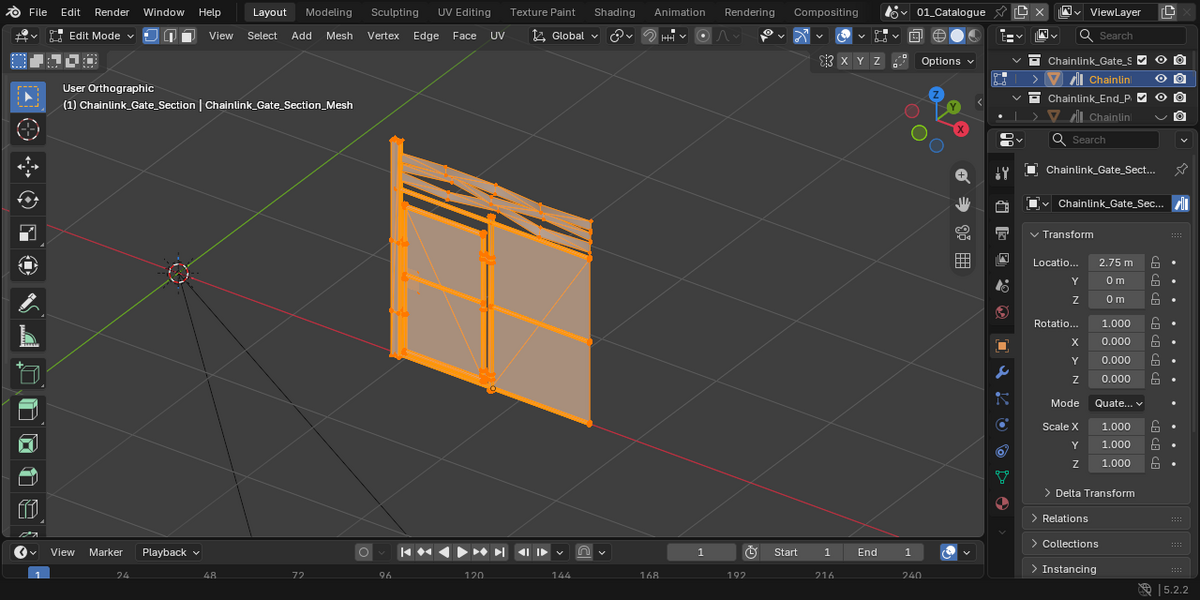
Task: Open the Edit Mode dropdown
Action: (92, 35)
